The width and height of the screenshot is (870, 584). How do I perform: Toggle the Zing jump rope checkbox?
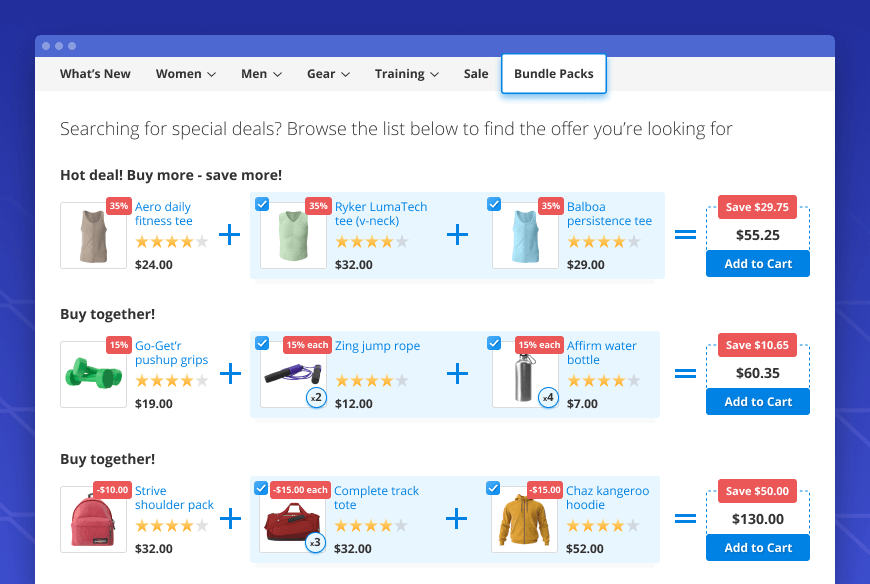click(x=262, y=342)
